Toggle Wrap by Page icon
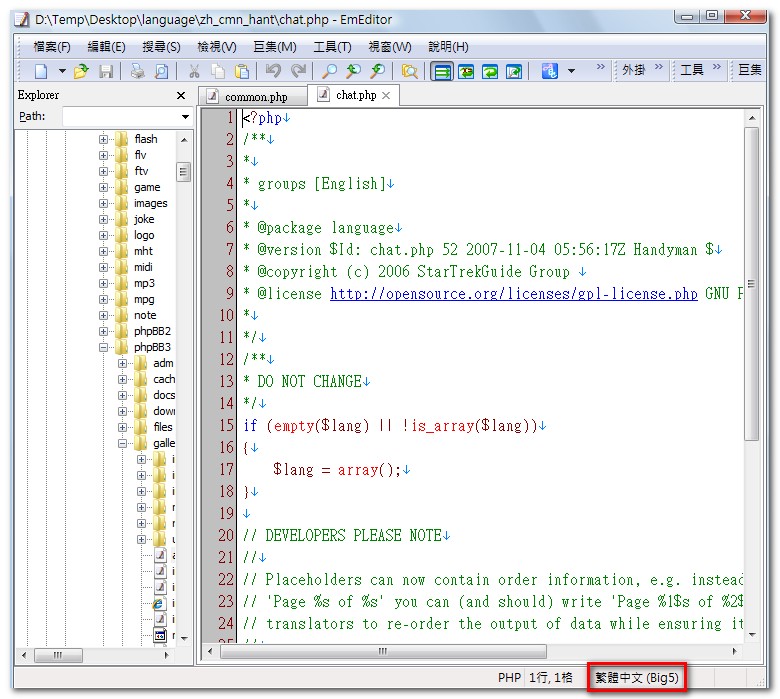 coord(514,72)
